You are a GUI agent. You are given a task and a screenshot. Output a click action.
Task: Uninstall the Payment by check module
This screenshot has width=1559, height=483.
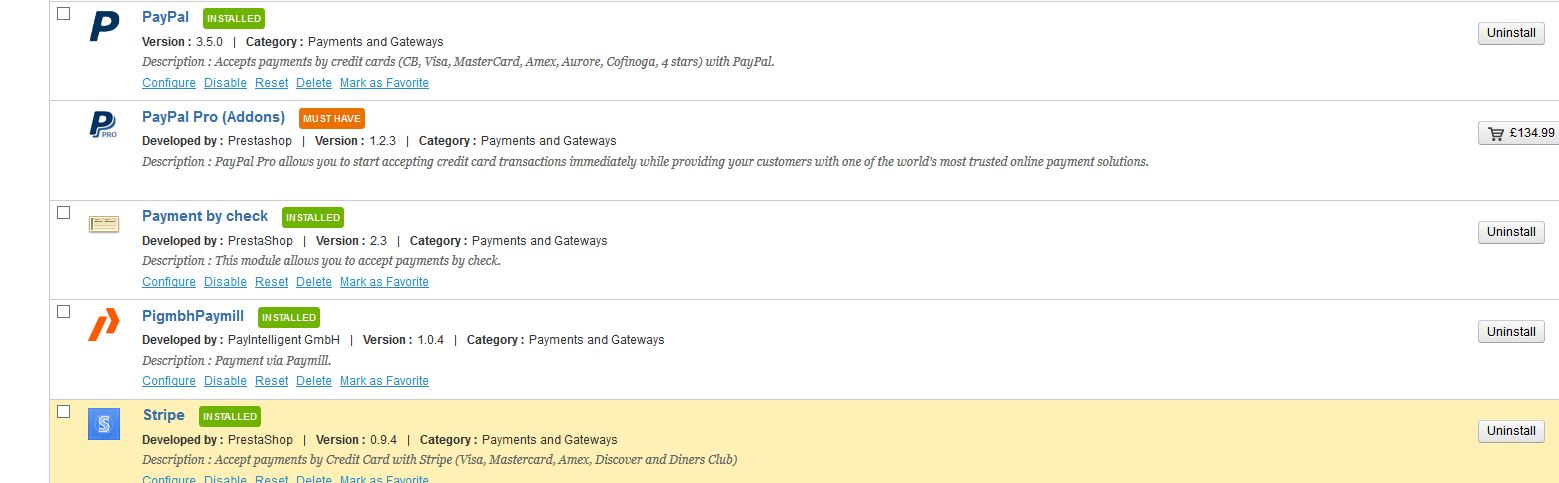[x=1511, y=232]
